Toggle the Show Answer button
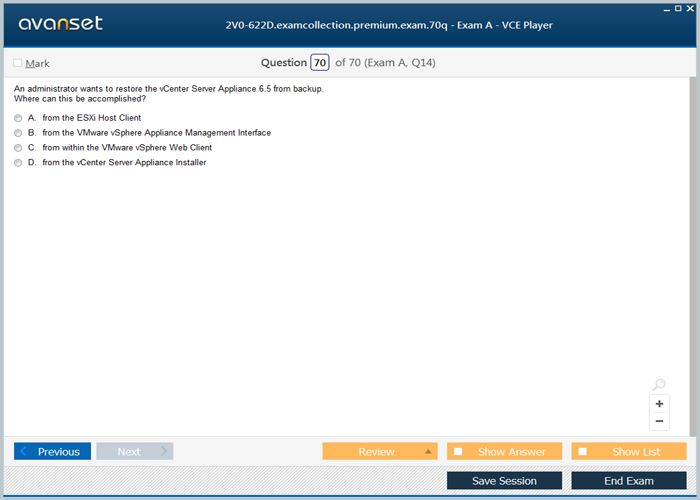700x500 pixels. coord(504,451)
